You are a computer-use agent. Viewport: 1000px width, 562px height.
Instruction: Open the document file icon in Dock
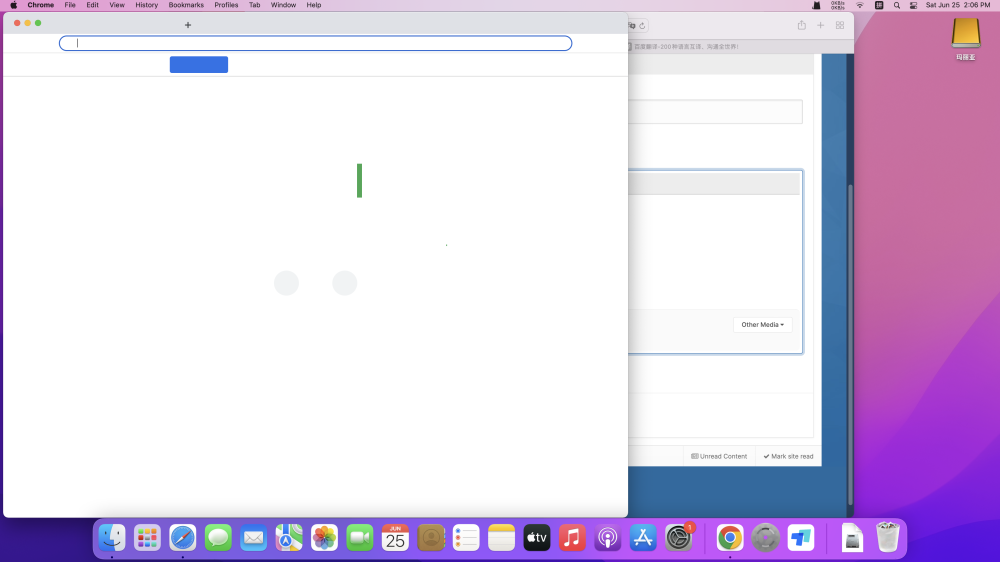pos(852,538)
